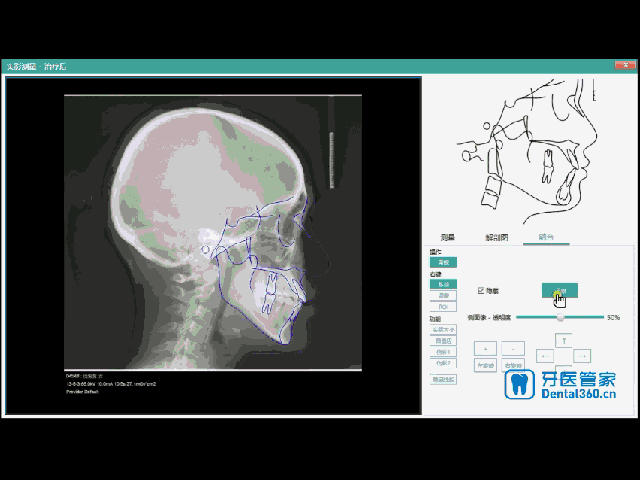Click the rotate-left button below plus

(x=485, y=365)
